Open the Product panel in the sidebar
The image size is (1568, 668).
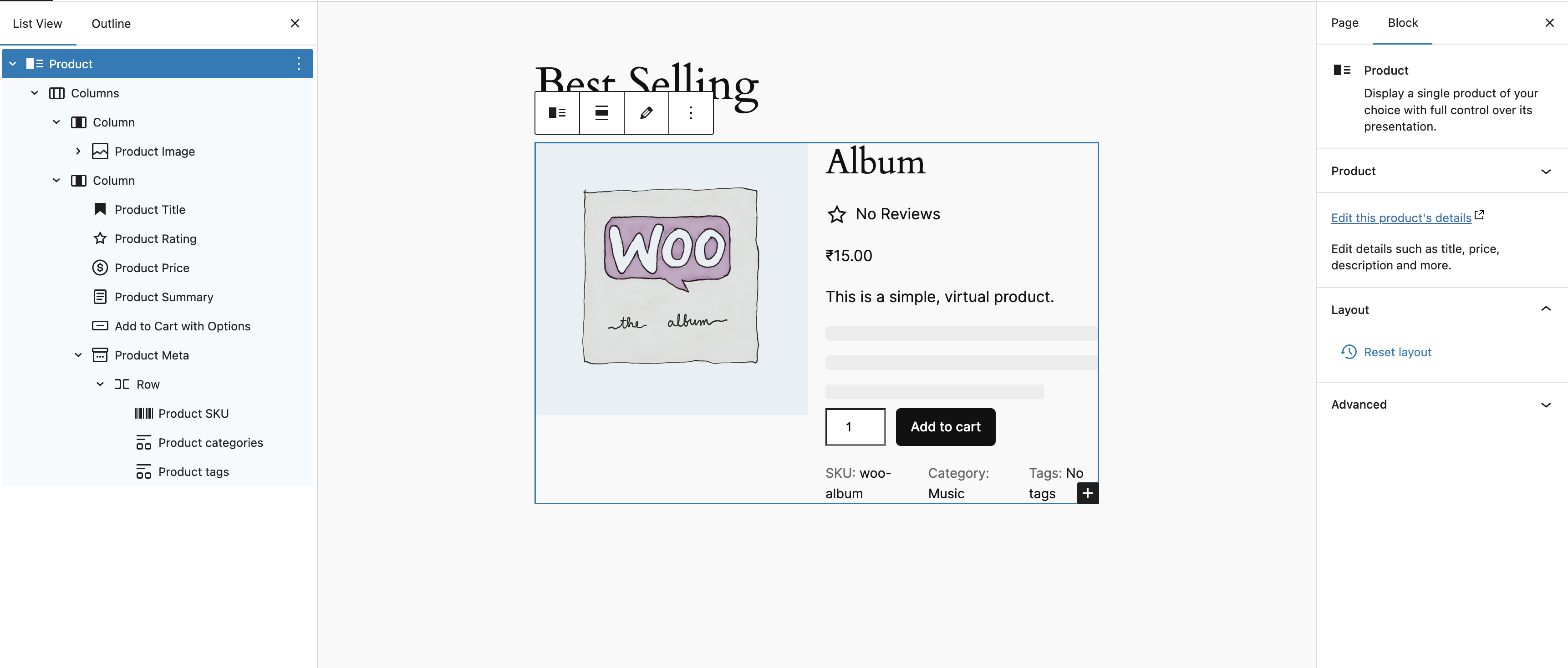[x=1441, y=171]
